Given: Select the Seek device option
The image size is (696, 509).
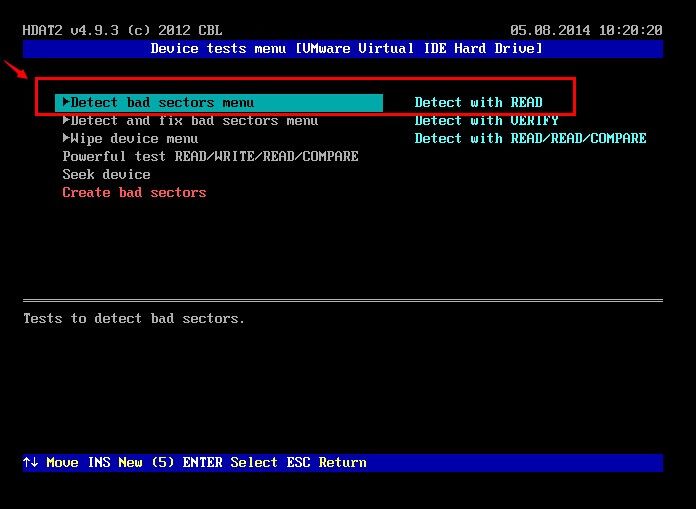Looking at the screenshot, I should [x=106, y=174].
